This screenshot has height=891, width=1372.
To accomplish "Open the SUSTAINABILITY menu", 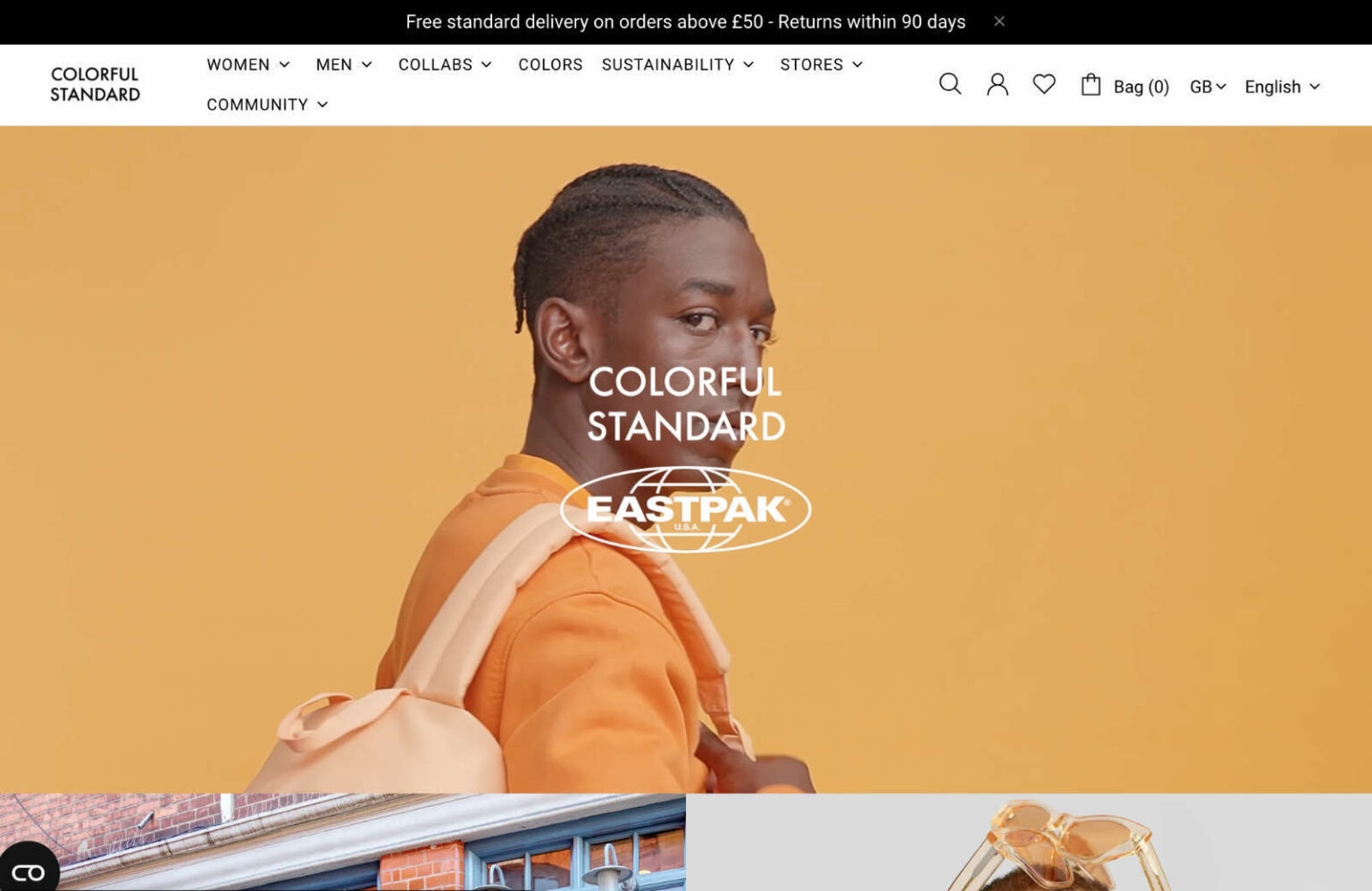I will [678, 64].
